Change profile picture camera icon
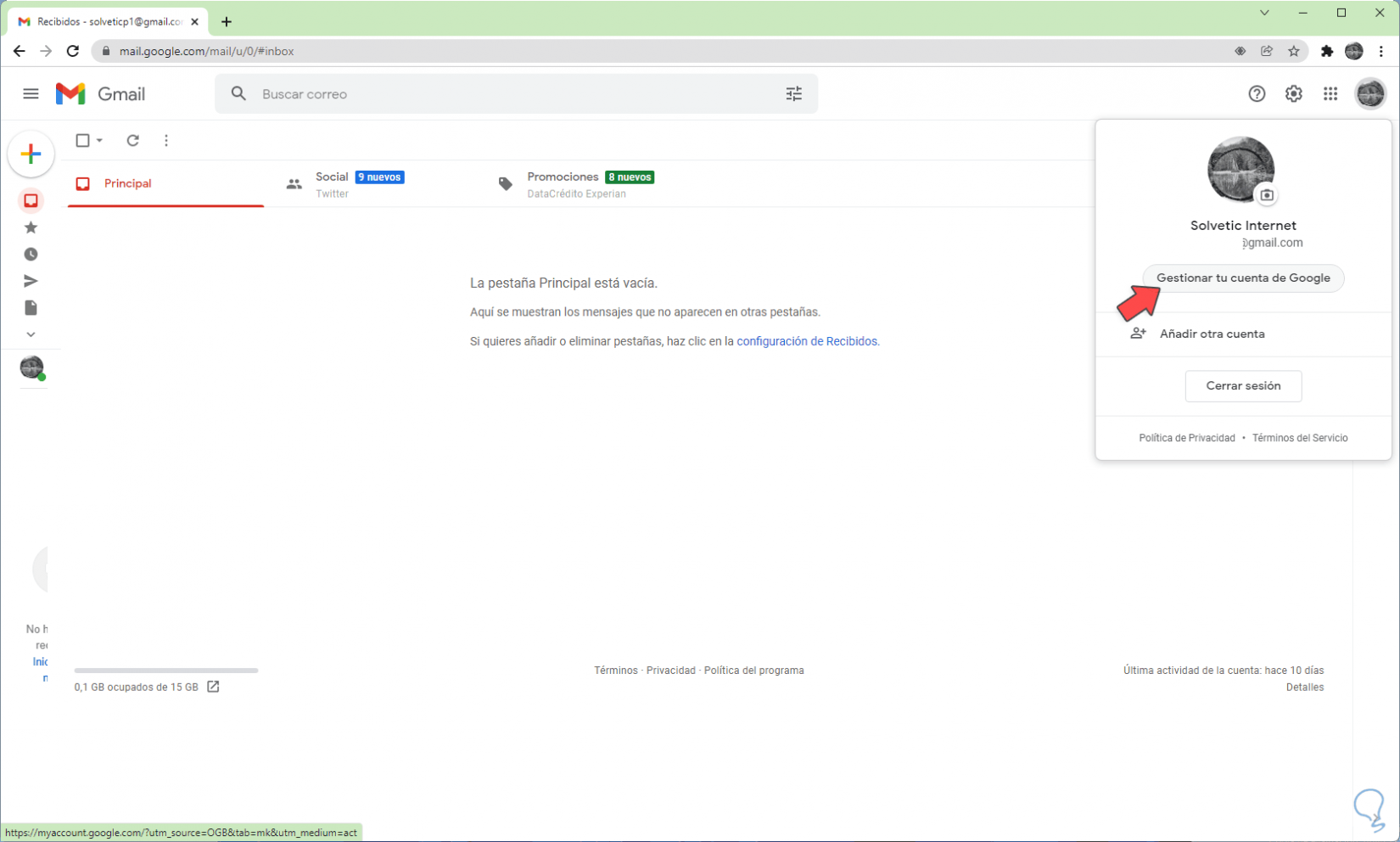1400x842 pixels. pos(1266,195)
